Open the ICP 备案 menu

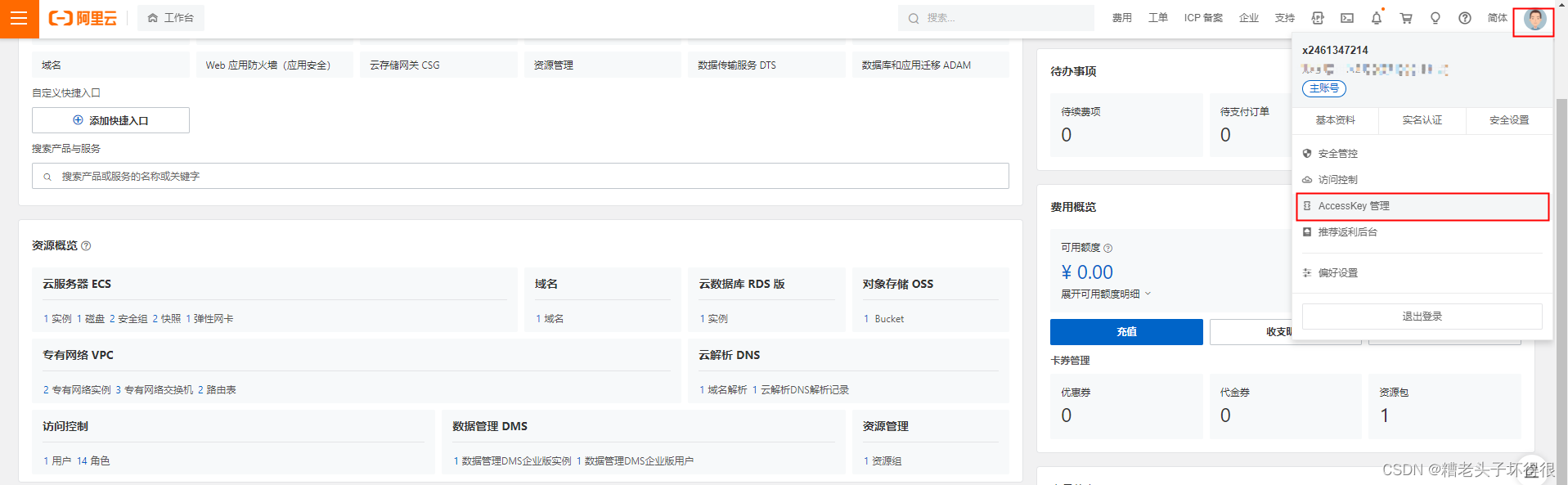[x=1203, y=18]
